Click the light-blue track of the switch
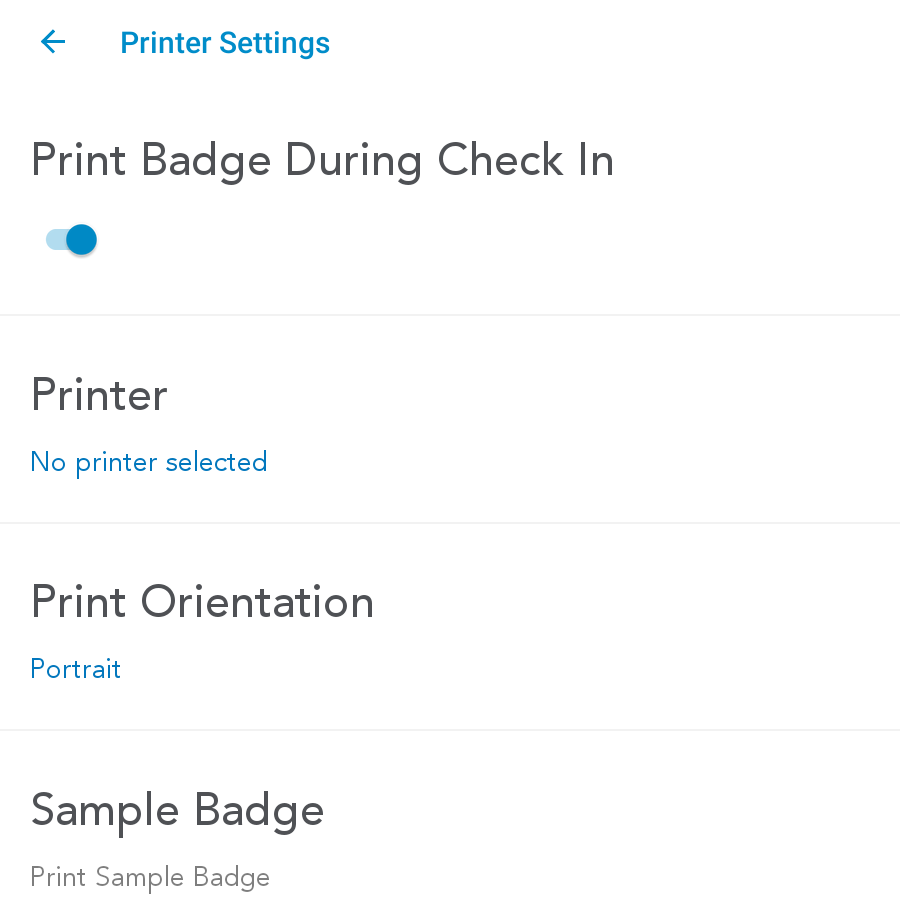Viewport: 900px width, 900px height. (55, 240)
